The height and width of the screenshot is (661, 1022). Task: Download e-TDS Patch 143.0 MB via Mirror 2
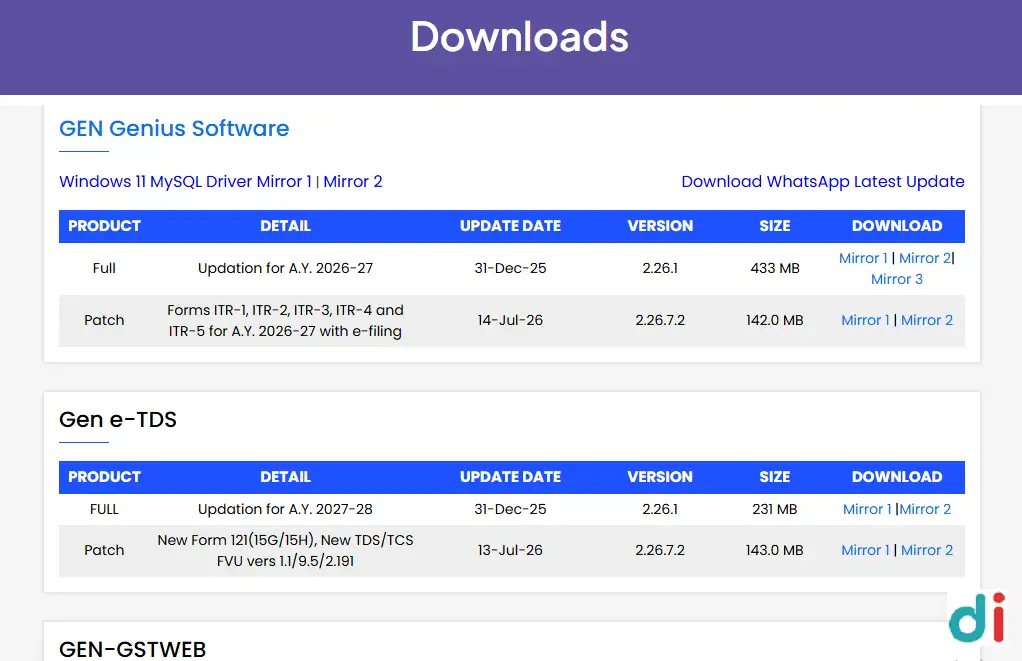pos(927,550)
